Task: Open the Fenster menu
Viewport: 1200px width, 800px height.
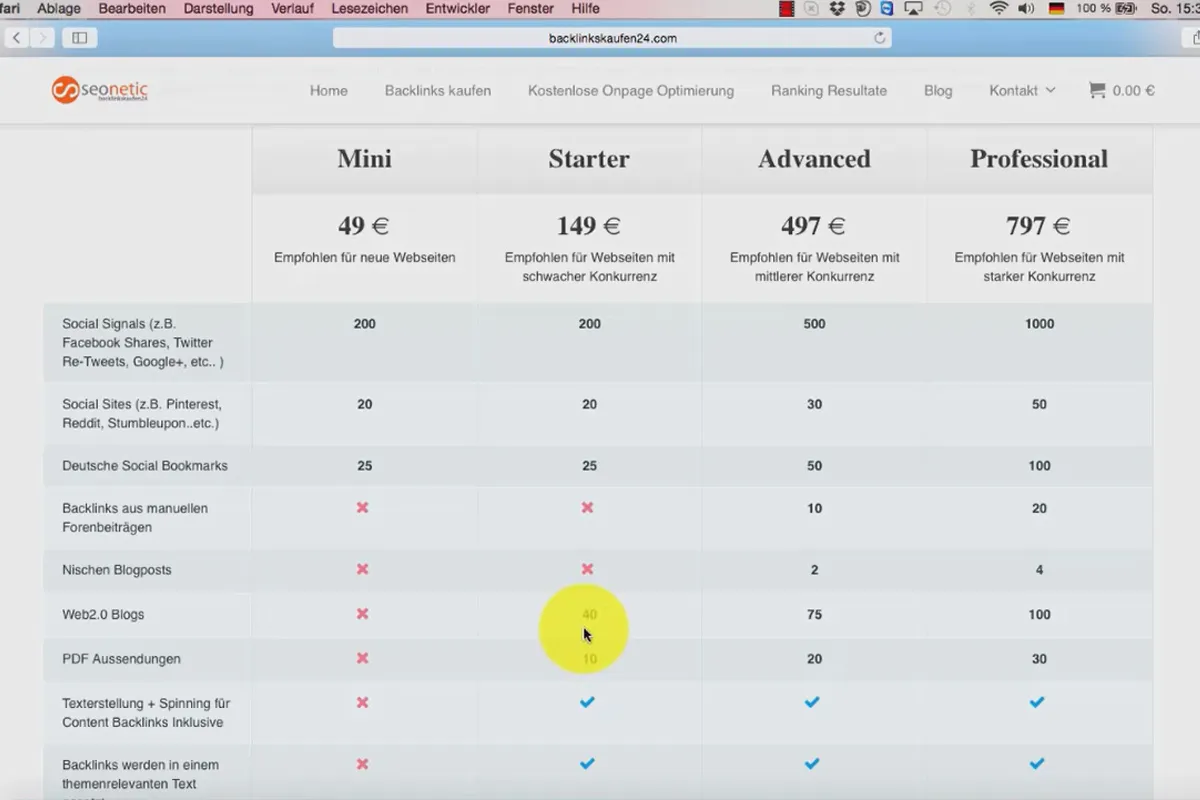Action: [530, 8]
